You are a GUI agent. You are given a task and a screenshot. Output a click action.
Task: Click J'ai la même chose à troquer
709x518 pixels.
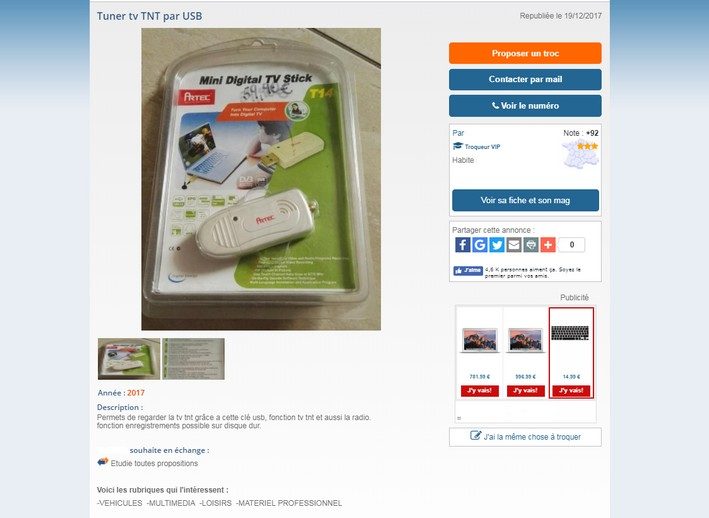[525, 437]
